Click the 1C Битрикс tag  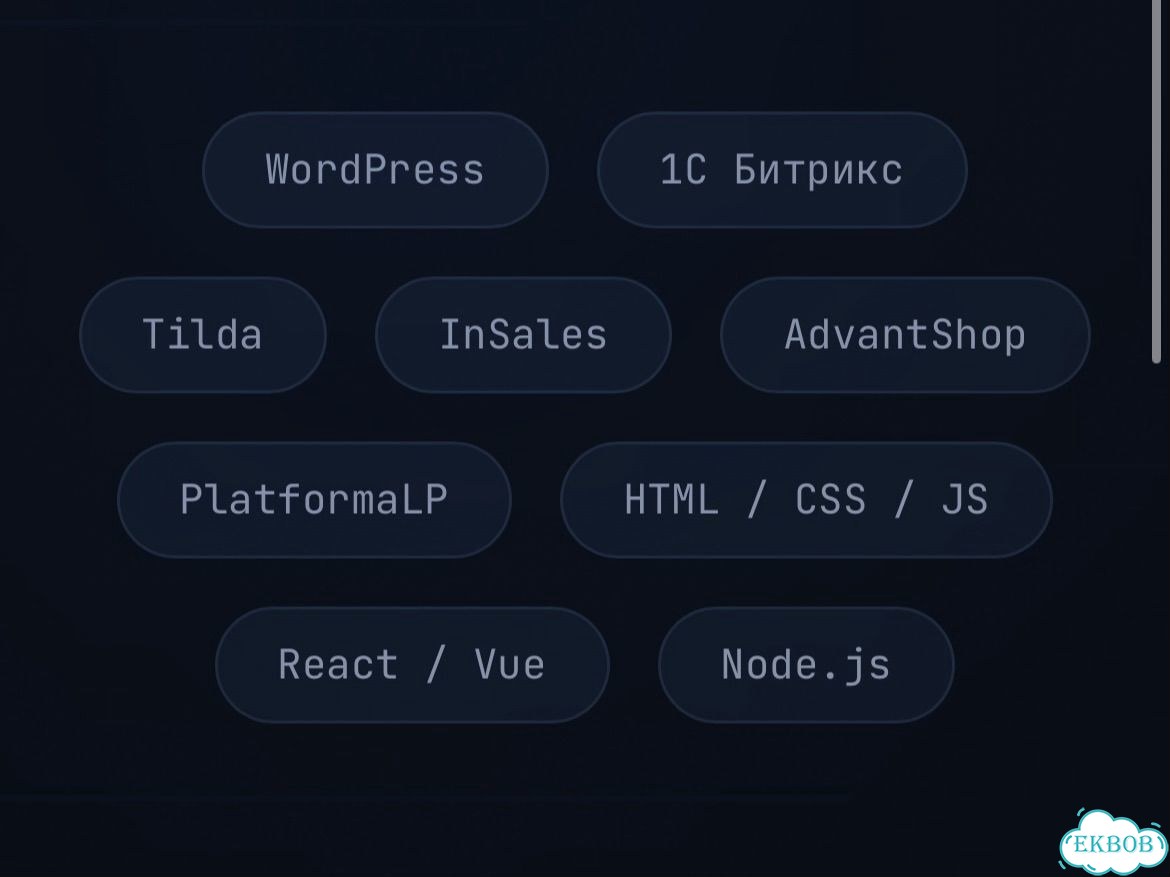[782, 170]
